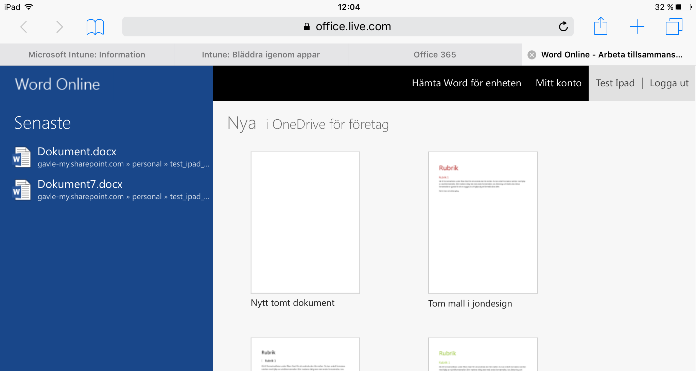The image size is (696, 371).
Task: Open the Safari share sheet icon
Action: (x=600, y=26)
